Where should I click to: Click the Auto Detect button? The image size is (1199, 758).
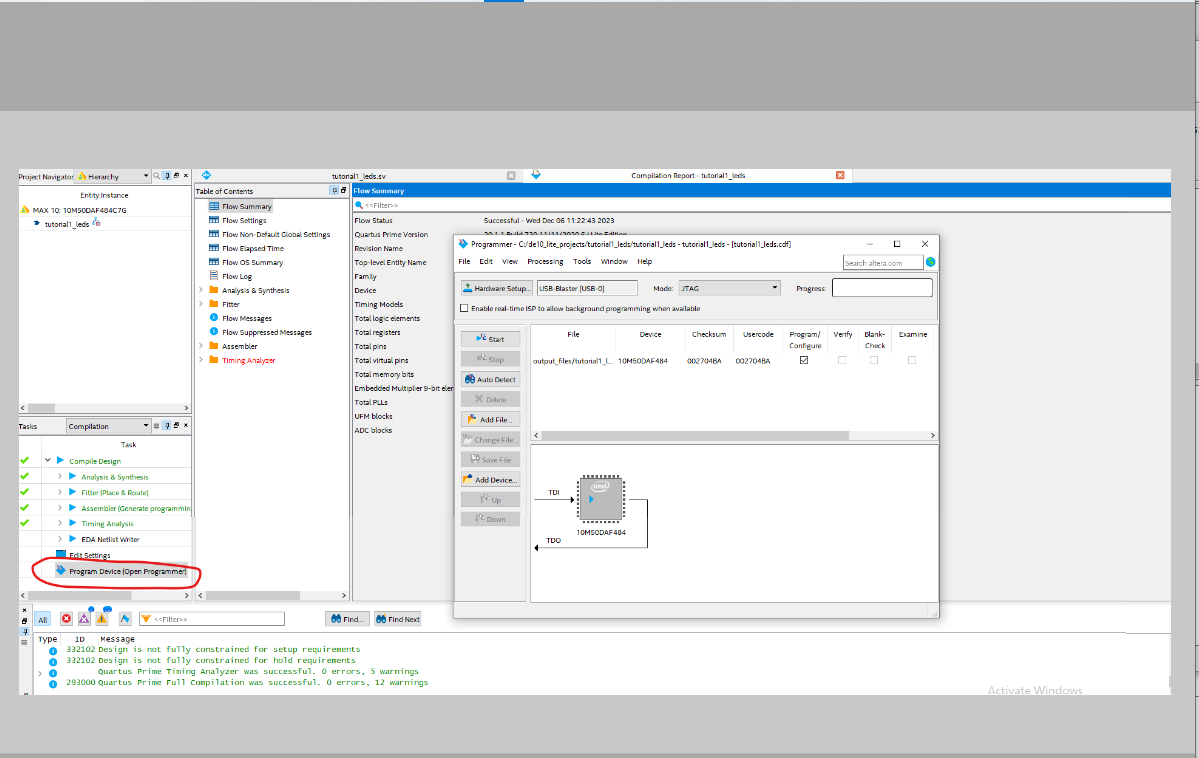tap(490, 379)
